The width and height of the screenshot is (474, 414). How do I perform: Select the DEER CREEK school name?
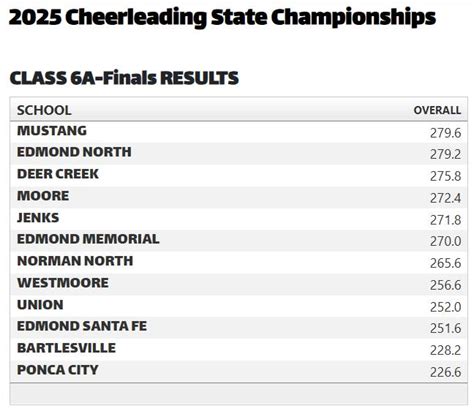coord(58,174)
